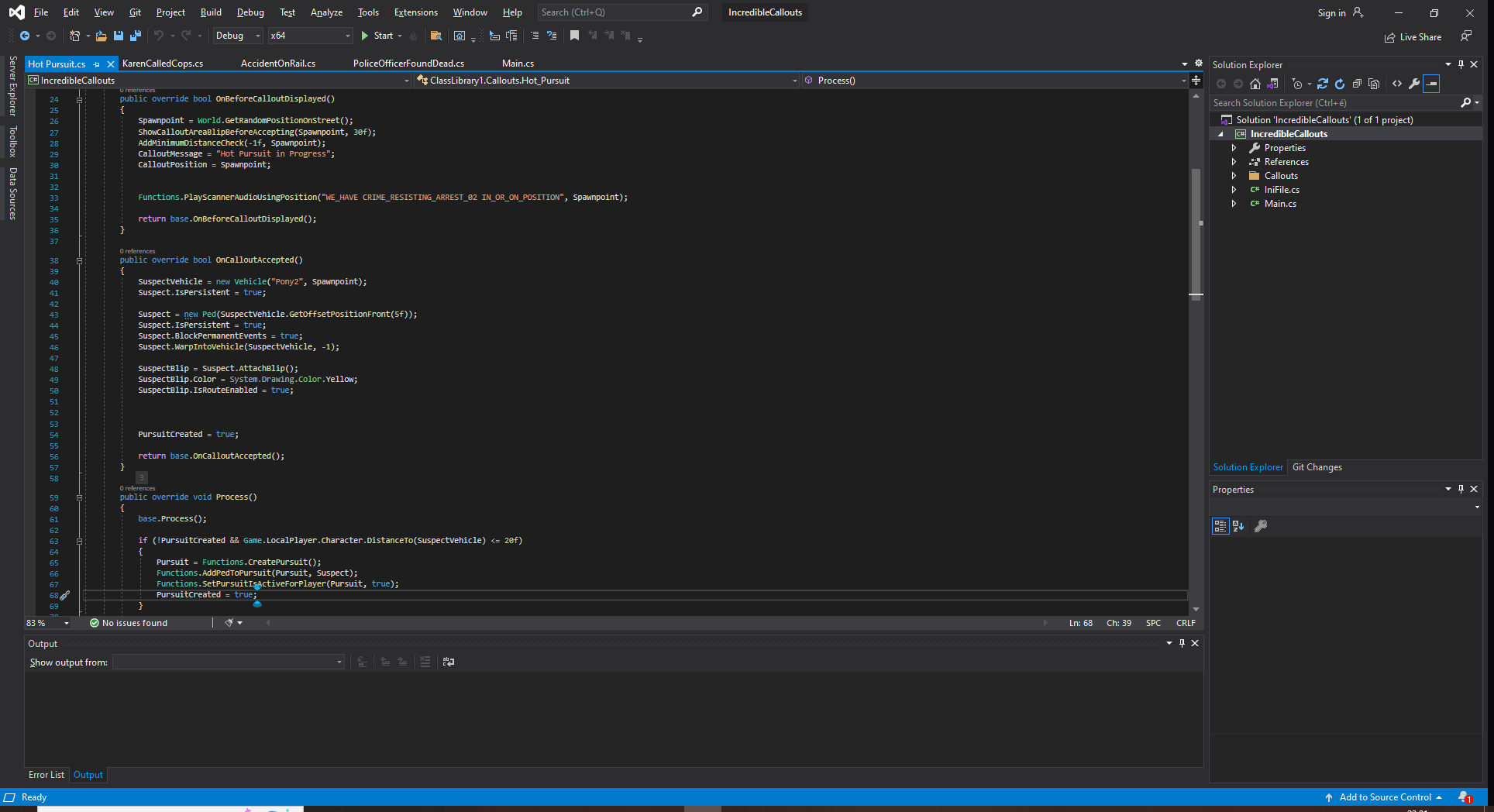Toggle word wrap in Output panel
Image resolution: width=1494 pixels, height=812 pixels.
tap(448, 662)
